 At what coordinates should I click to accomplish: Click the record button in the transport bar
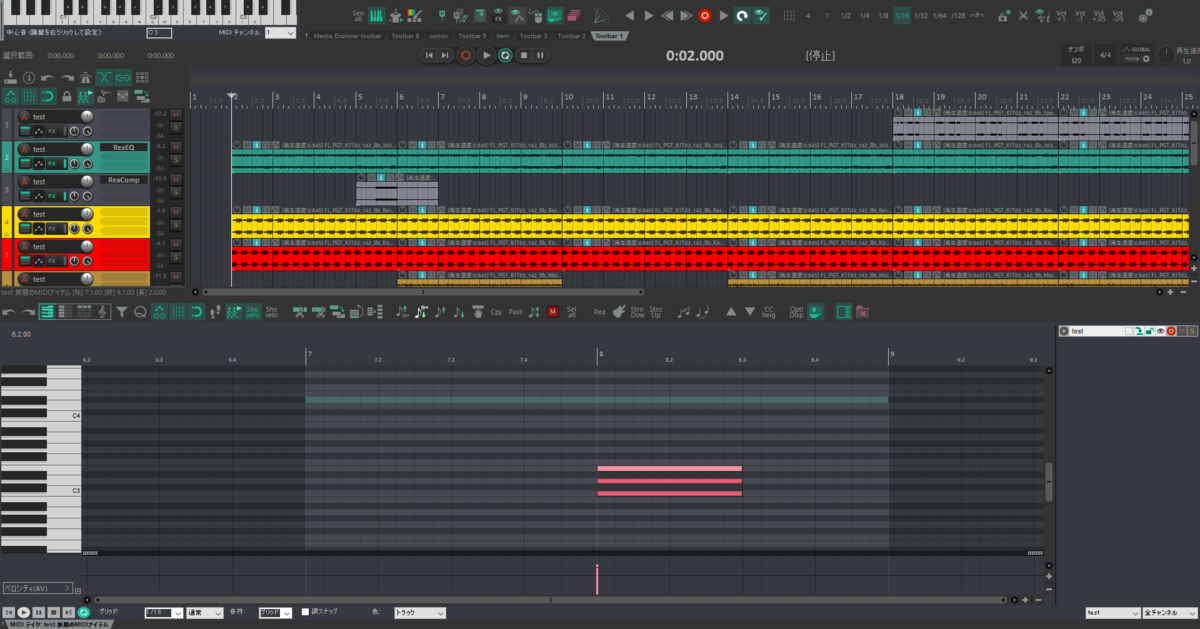coord(466,55)
